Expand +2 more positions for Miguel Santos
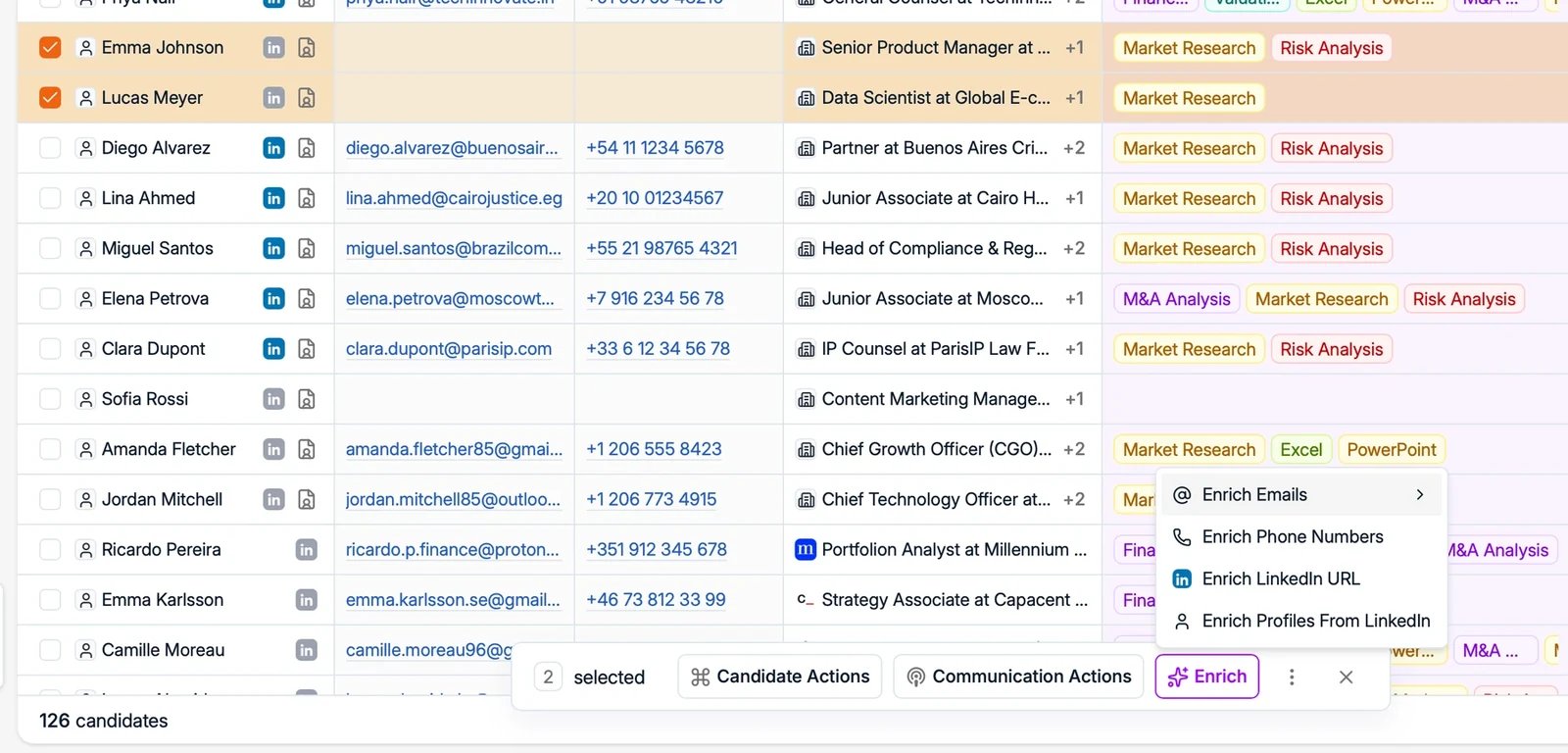This screenshot has height=753, width=1568. [x=1074, y=249]
